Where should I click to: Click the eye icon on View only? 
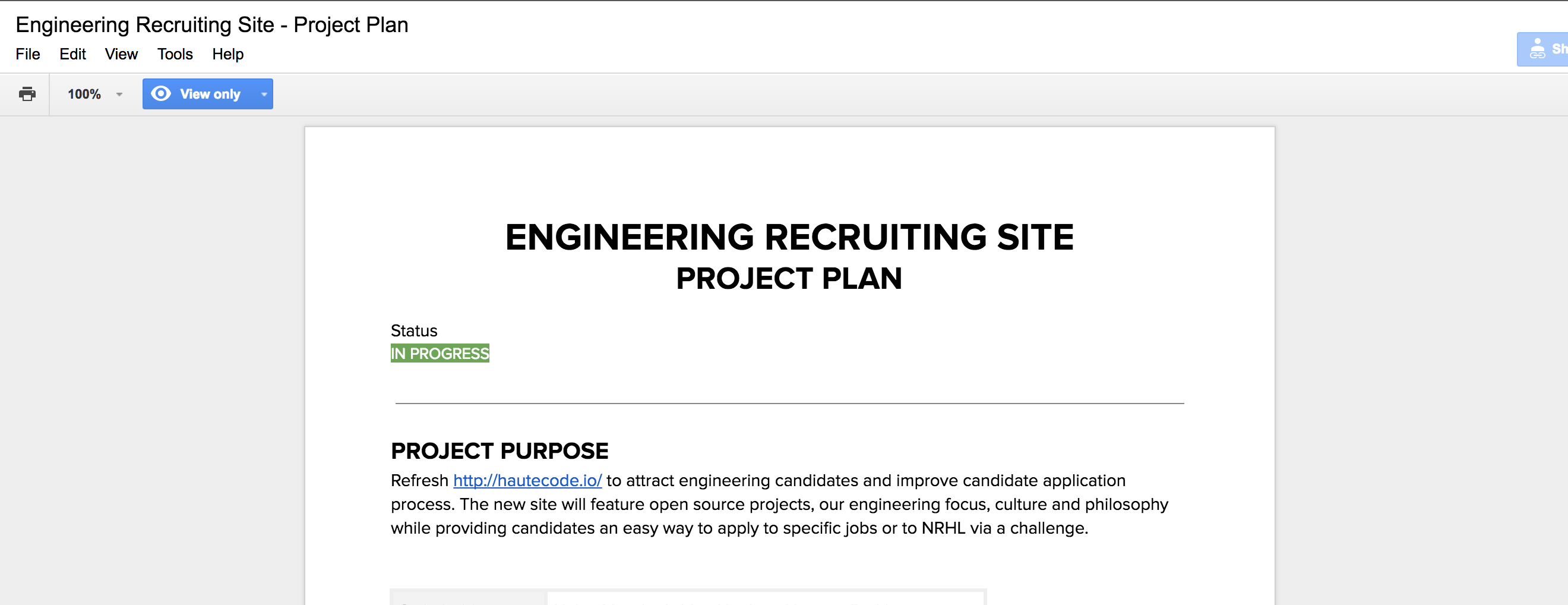[x=161, y=93]
